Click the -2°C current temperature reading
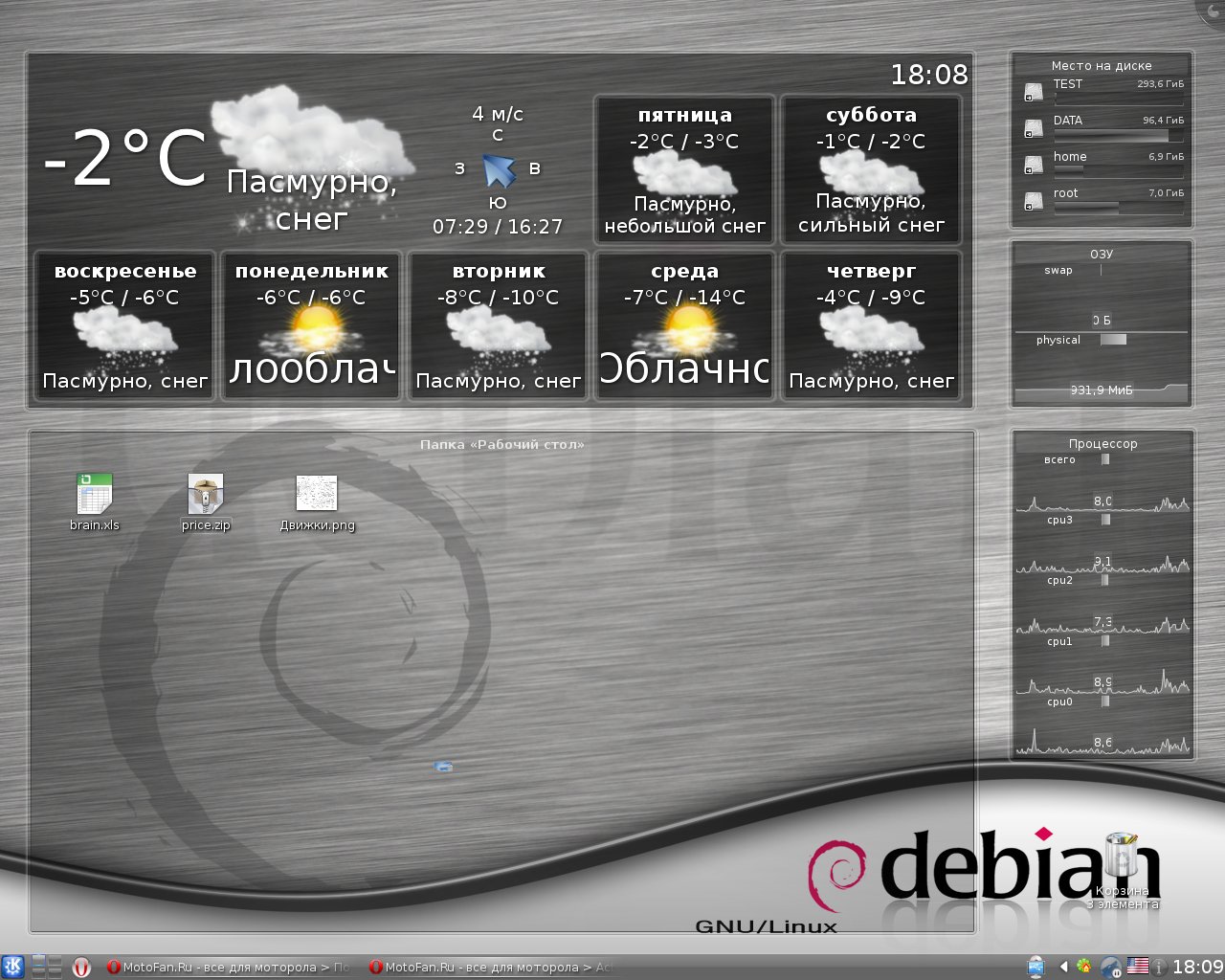This screenshot has height=980, width=1225. pos(124,159)
